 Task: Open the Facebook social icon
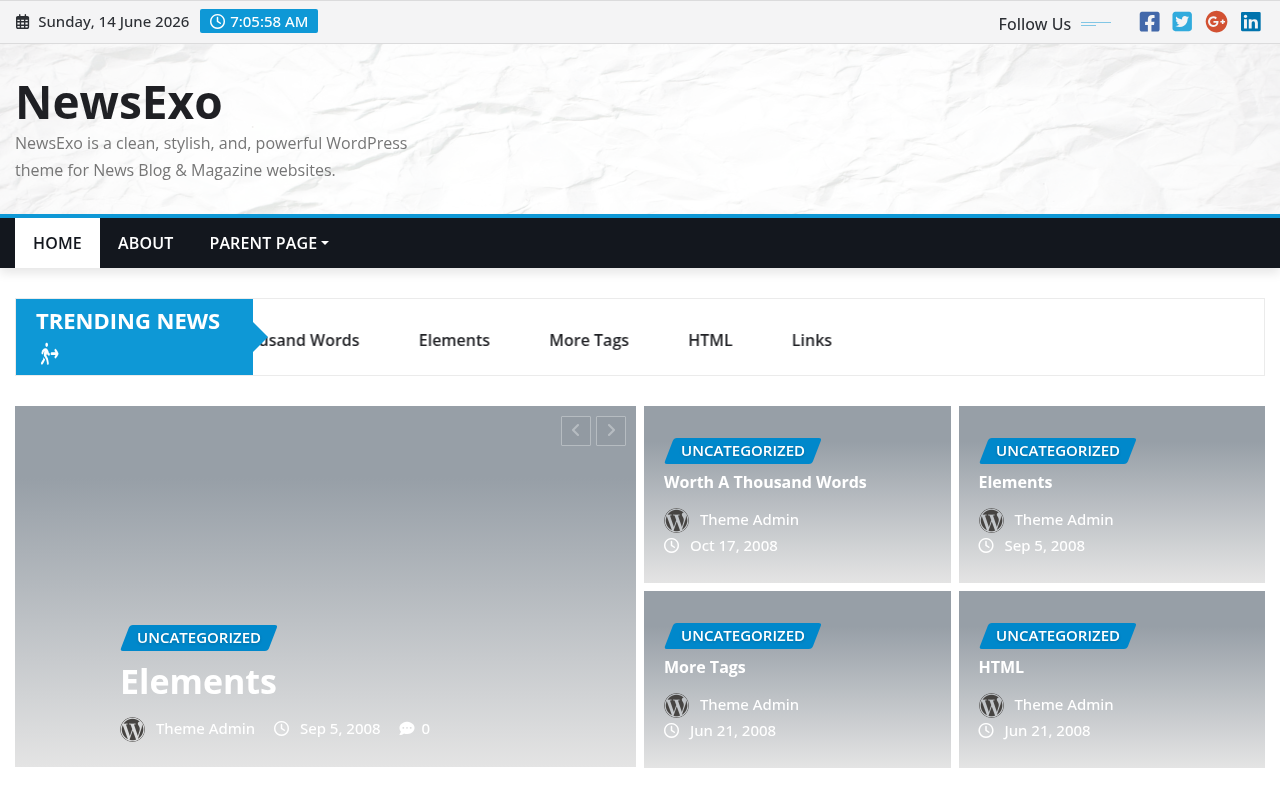coord(1150,22)
